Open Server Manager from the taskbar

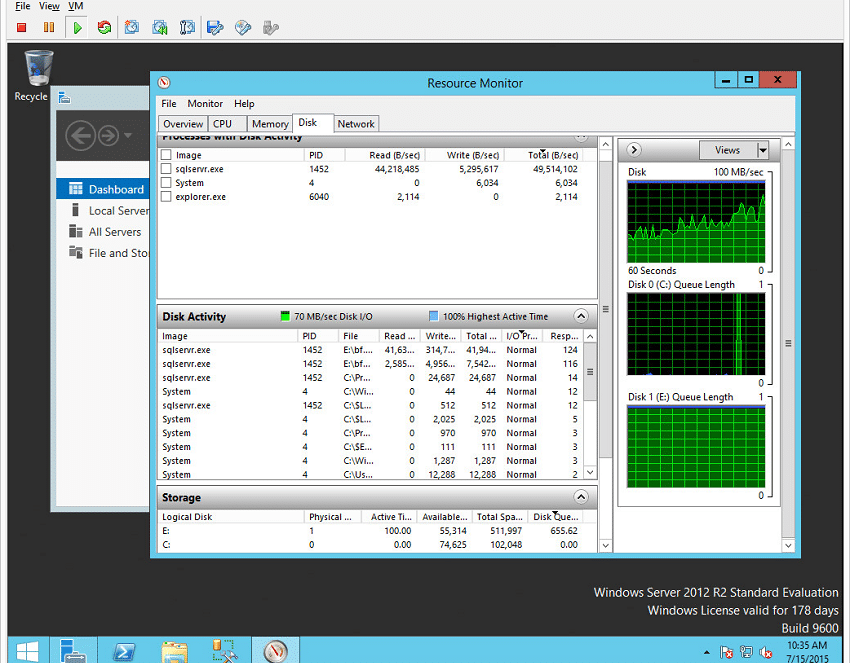(x=73, y=651)
